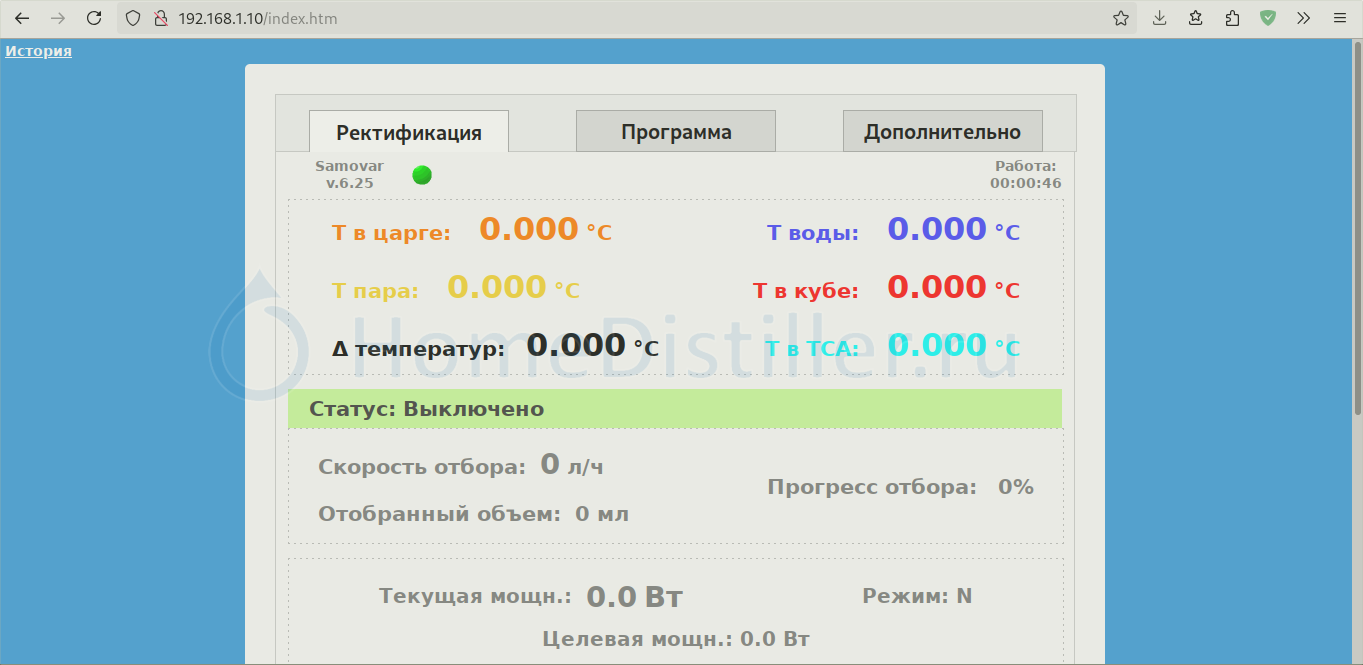Select the Дополнительно tab
This screenshot has height=665, width=1363.
942,132
